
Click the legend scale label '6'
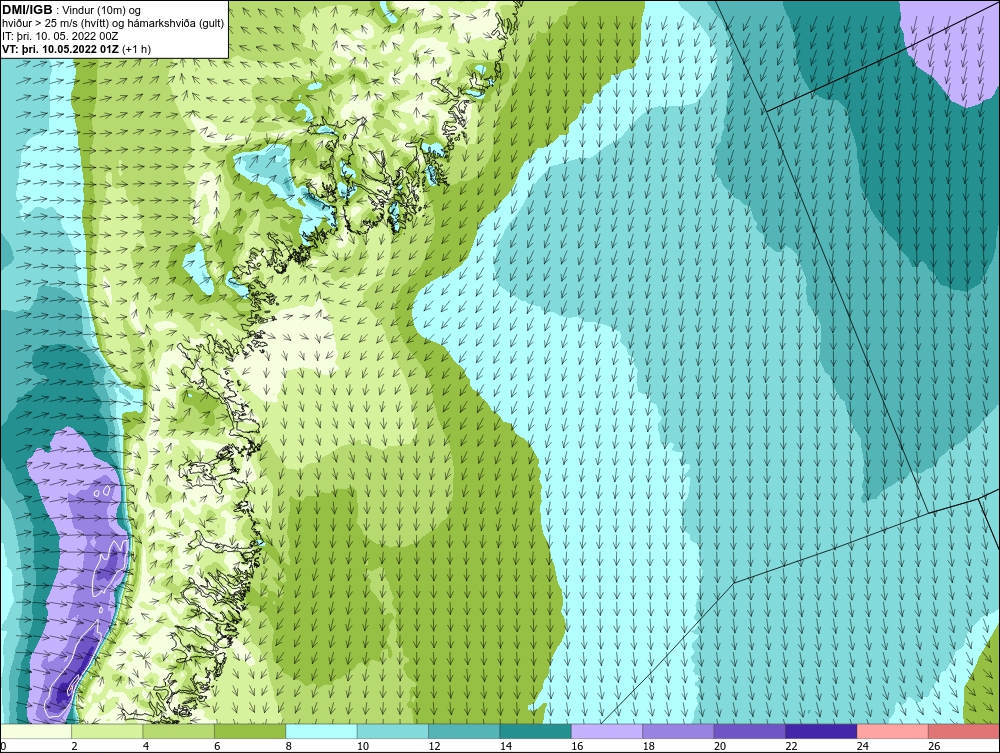[x=217, y=746]
